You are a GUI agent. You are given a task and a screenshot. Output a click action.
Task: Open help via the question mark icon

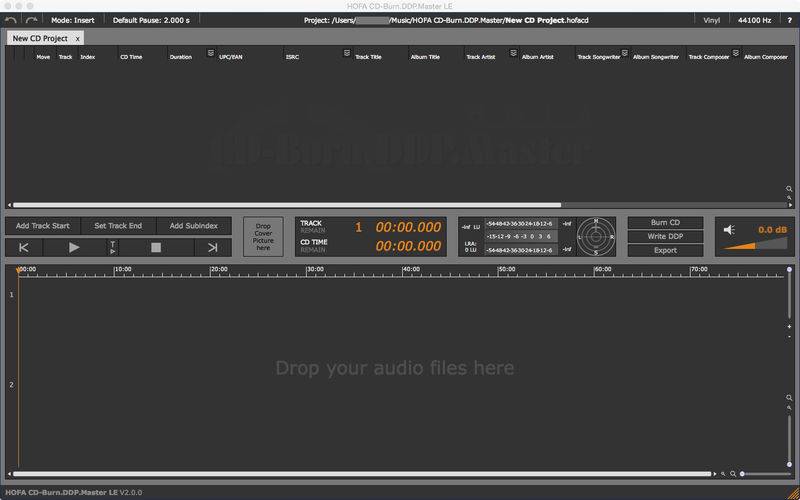click(789, 20)
